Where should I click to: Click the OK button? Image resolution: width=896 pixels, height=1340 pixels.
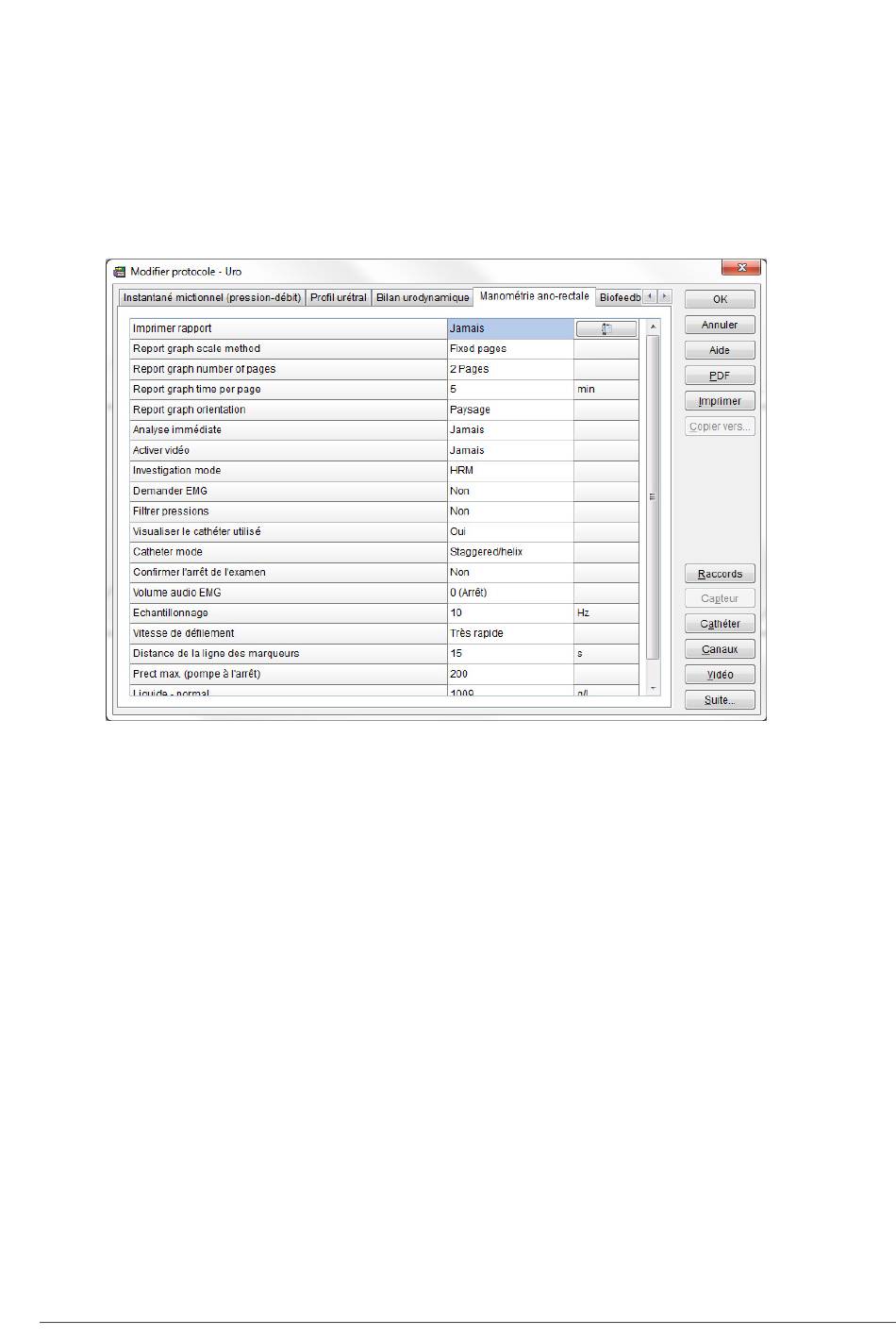tap(720, 299)
